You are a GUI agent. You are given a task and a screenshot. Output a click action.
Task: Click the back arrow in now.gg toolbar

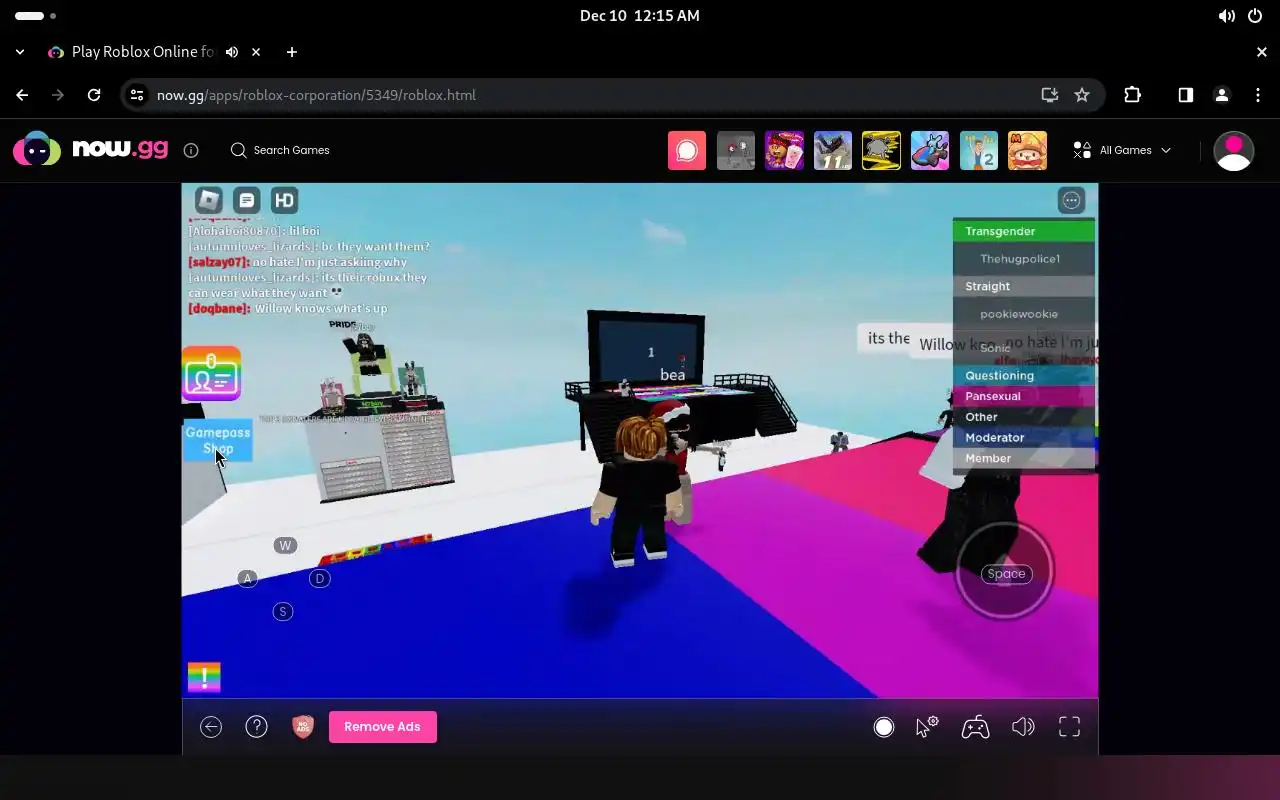pyautogui.click(x=211, y=727)
